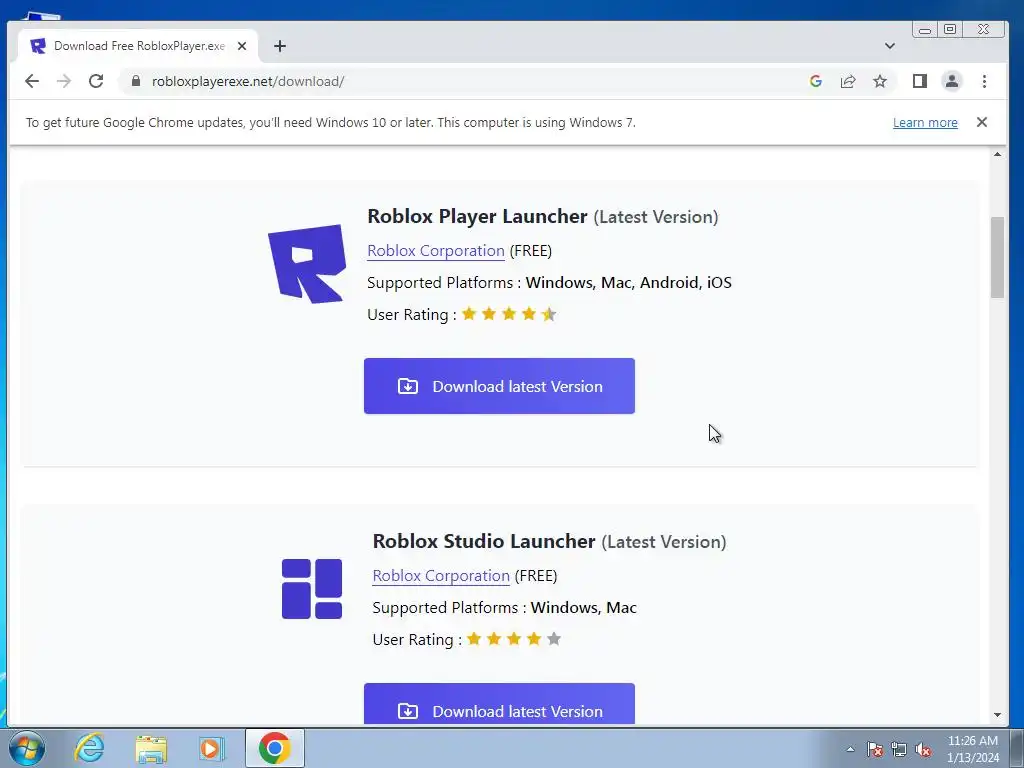Screen dimensions: 1024x768
Task: Download latest version of Roblox Player Launcher
Action: pyautogui.click(x=499, y=386)
